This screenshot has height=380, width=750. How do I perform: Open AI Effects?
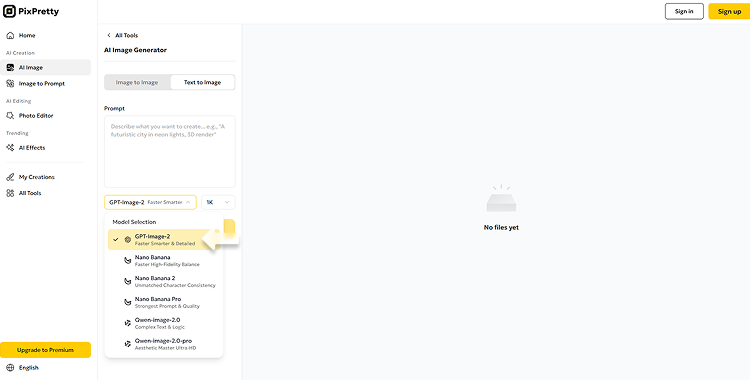(x=45, y=148)
